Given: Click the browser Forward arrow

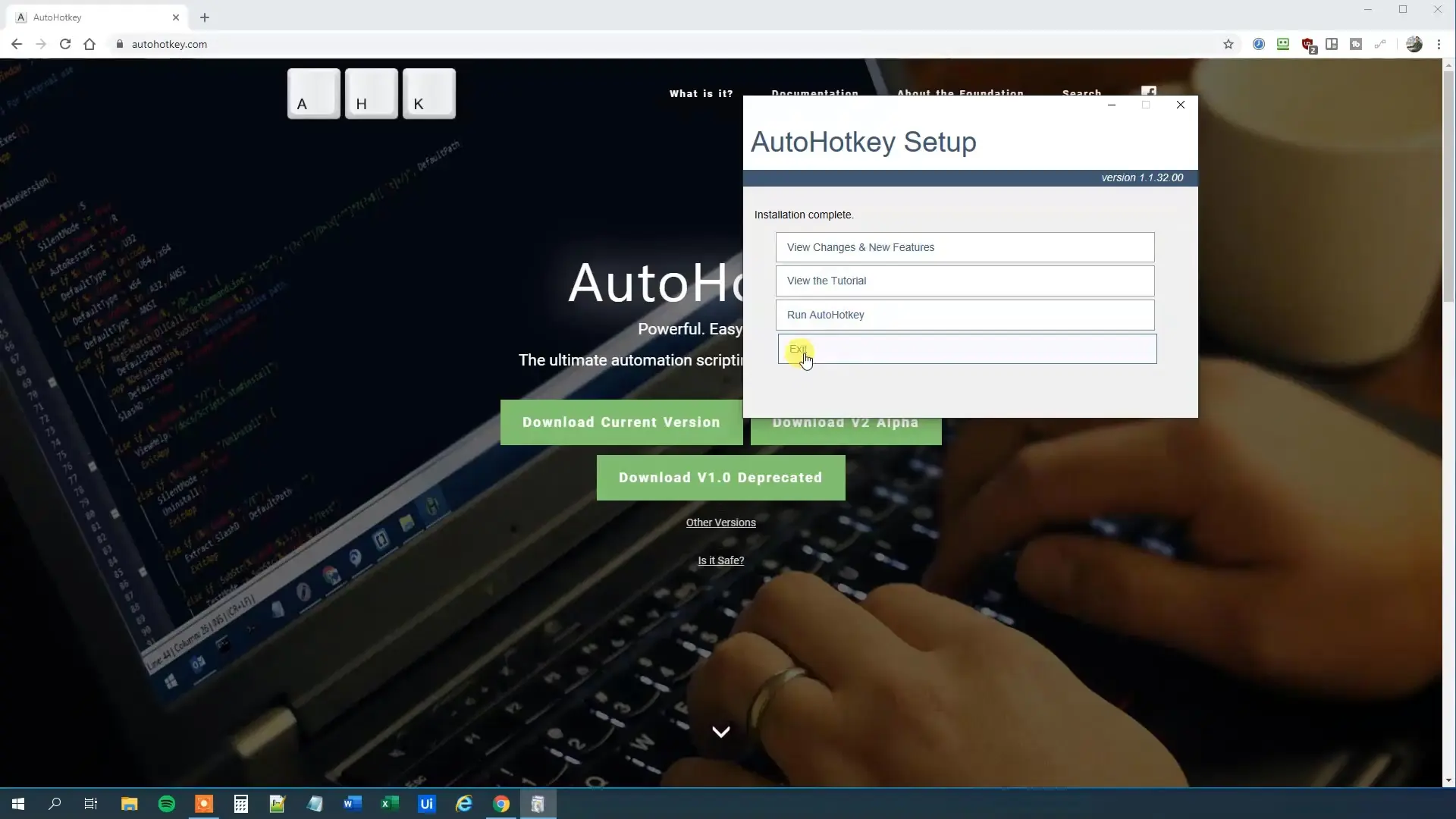Looking at the screenshot, I should (41, 44).
